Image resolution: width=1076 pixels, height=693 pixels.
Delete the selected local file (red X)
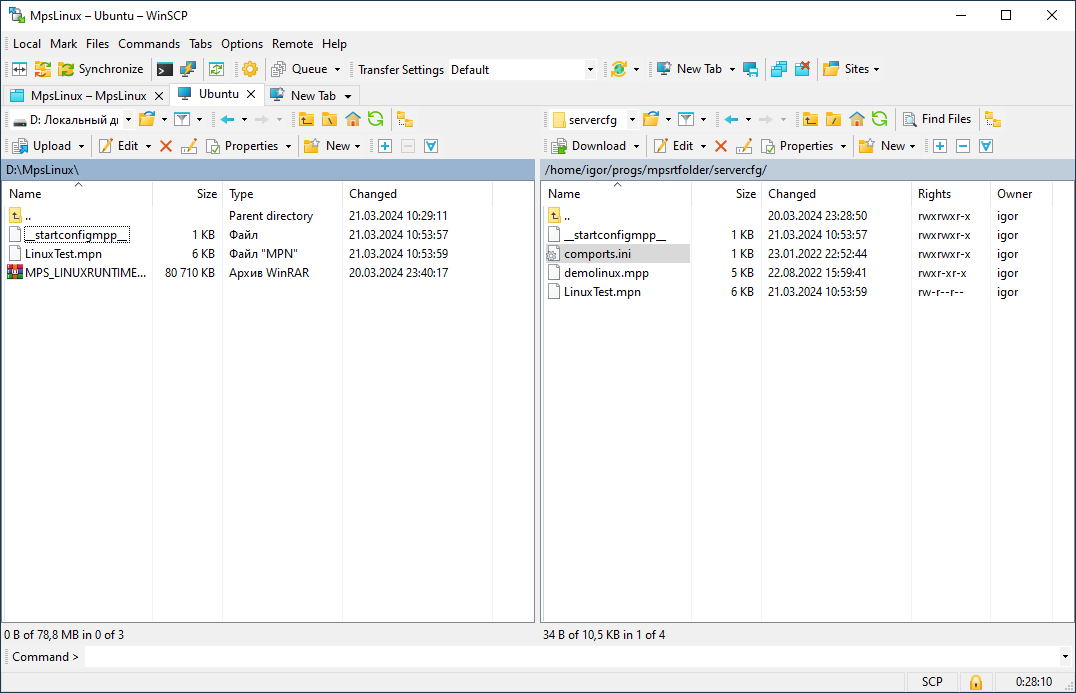pyautogui.click(x=165, y=146)
